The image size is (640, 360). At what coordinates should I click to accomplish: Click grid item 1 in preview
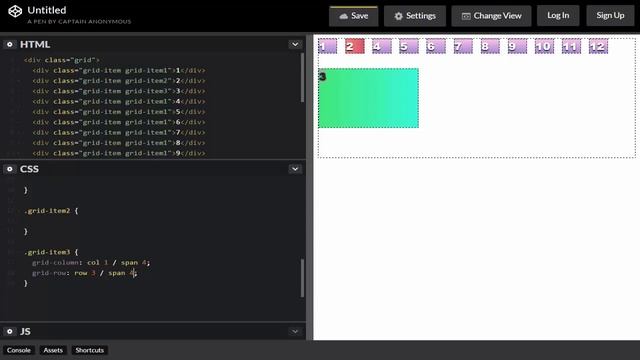328,46
